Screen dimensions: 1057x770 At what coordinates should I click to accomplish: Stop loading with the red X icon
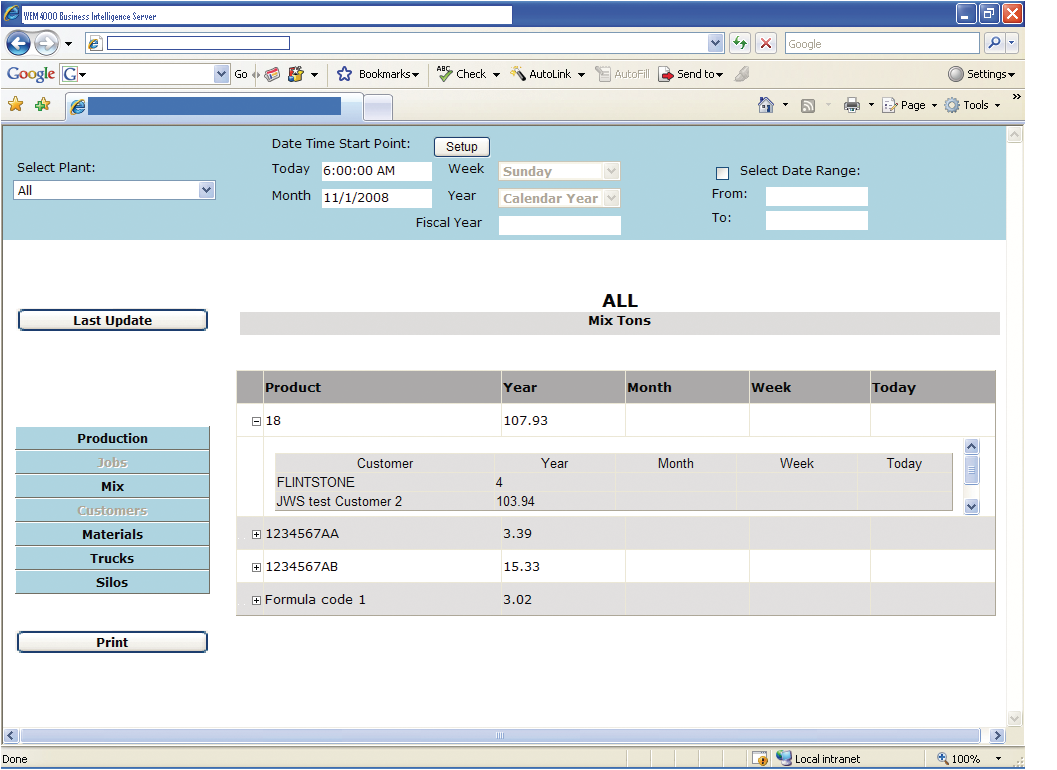click(x=766, y=43)
